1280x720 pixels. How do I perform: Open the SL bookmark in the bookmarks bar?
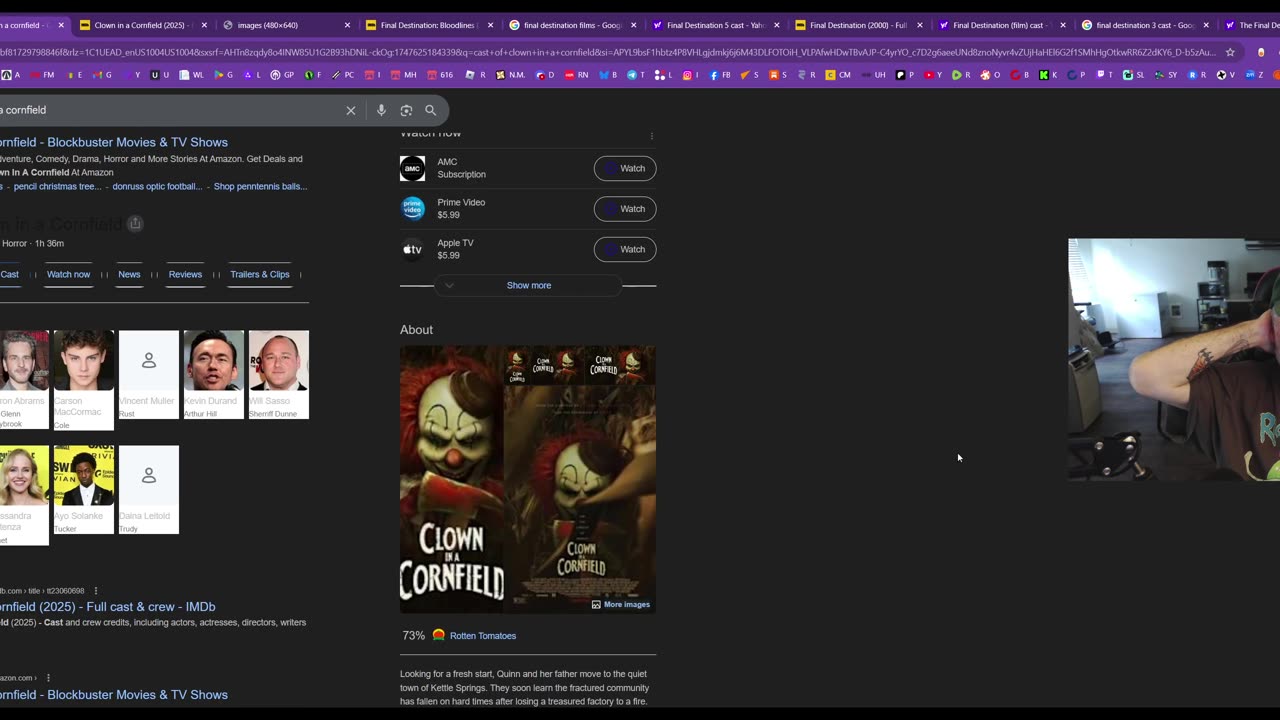pos(1134,75)
